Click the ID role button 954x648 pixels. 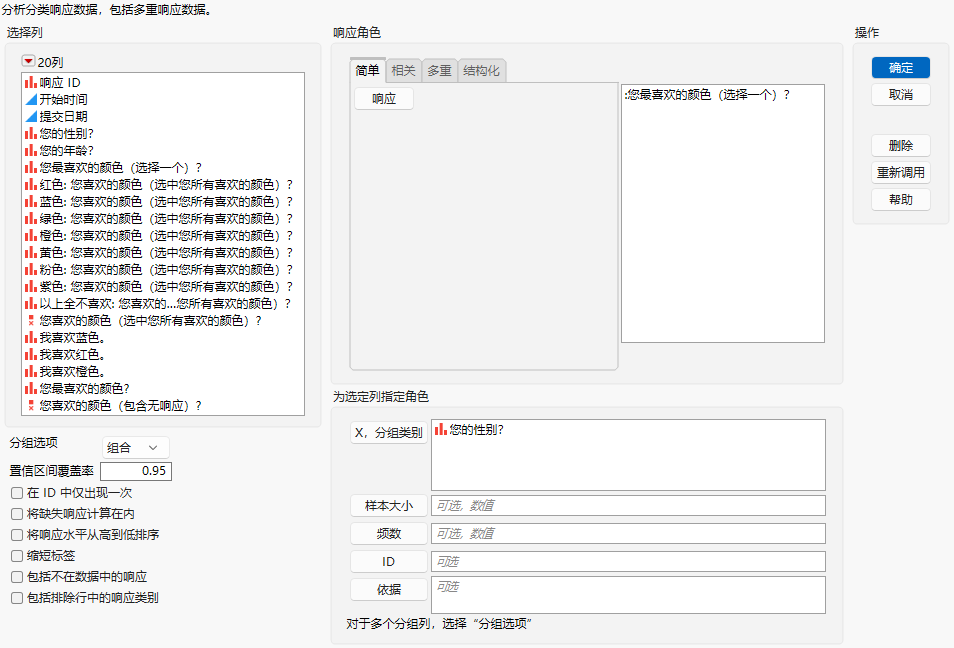(x=389, y=562)
